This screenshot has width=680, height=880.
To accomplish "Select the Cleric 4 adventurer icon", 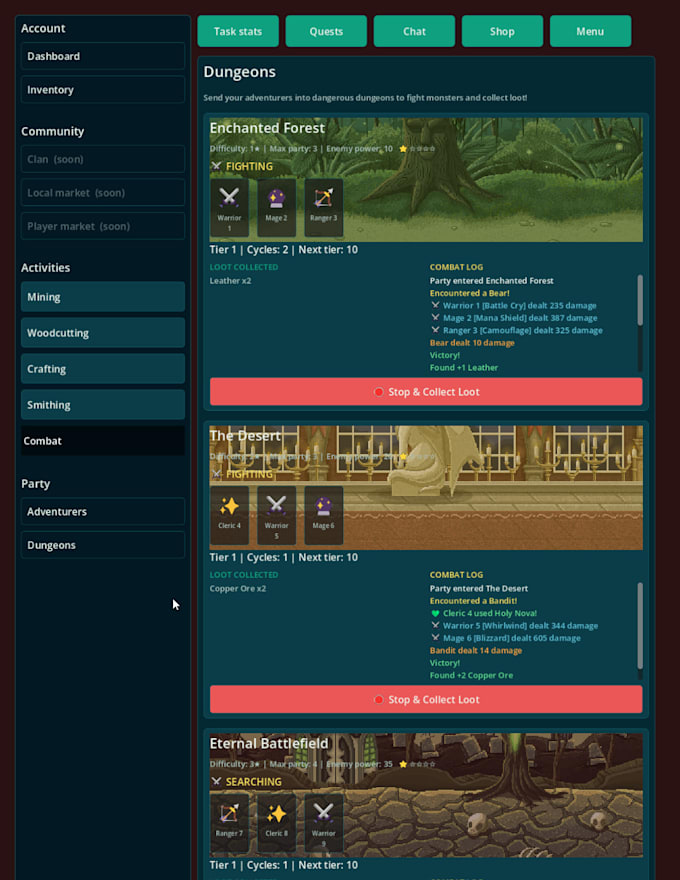I will click(229, 515).
